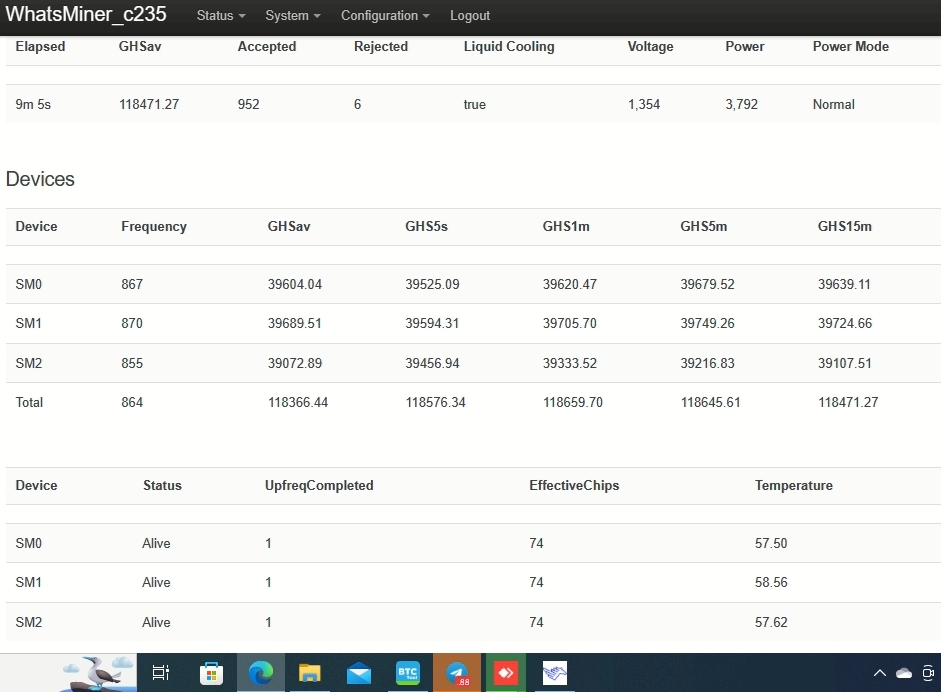The height and width of the screenshot is (692, 941).
Task: Click SM1 in the status table
Action: 29,583
